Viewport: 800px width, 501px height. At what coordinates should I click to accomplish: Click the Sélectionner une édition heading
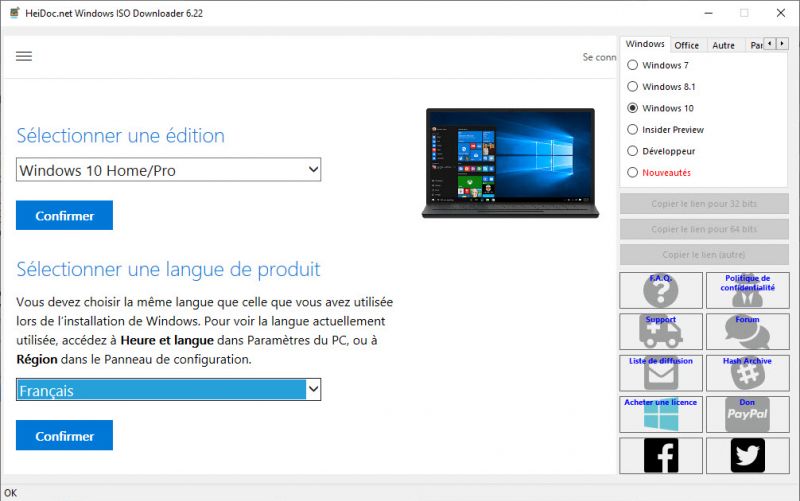pos(120,136)
